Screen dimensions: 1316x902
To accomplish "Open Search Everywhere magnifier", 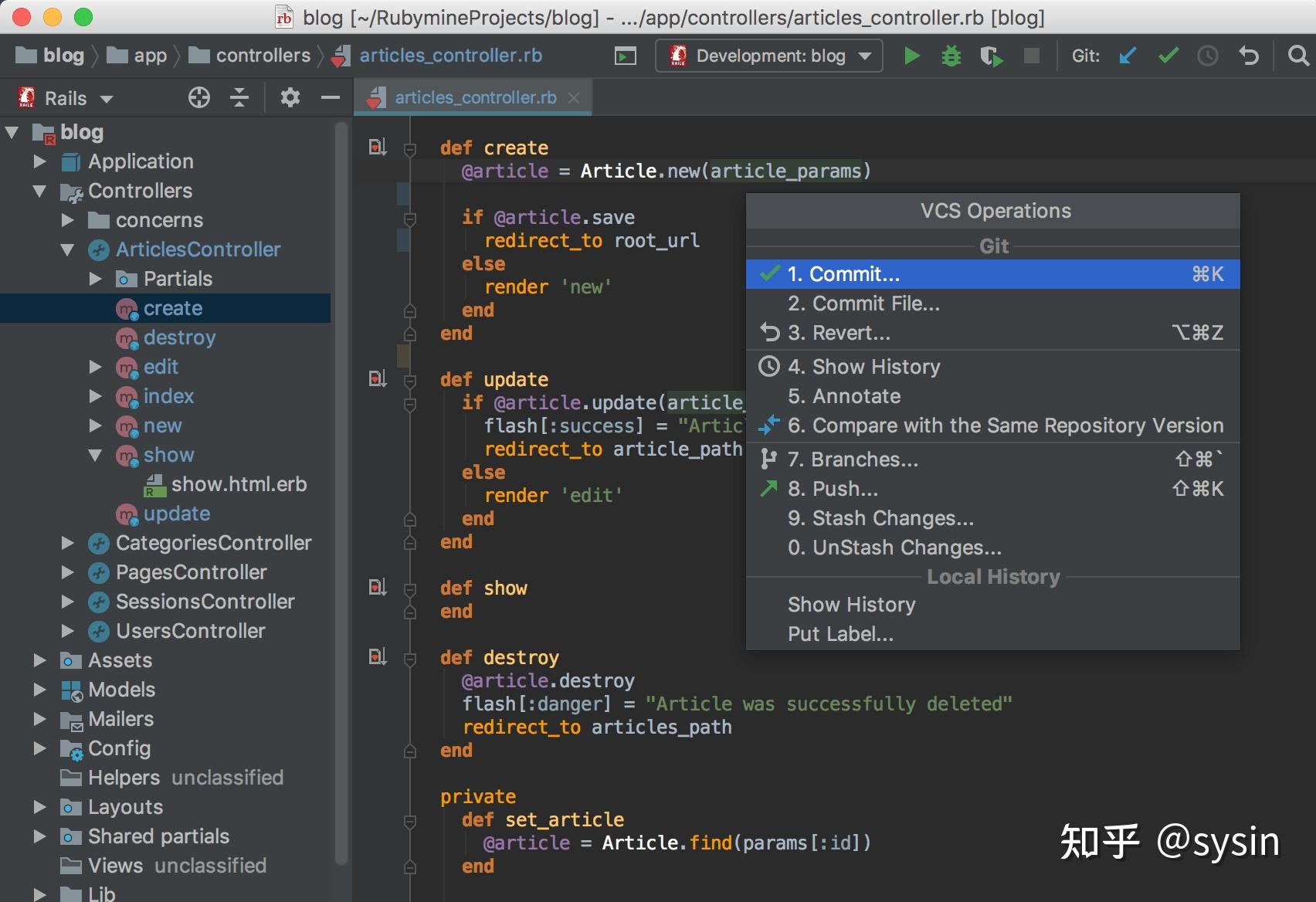I will [1298, 56].
